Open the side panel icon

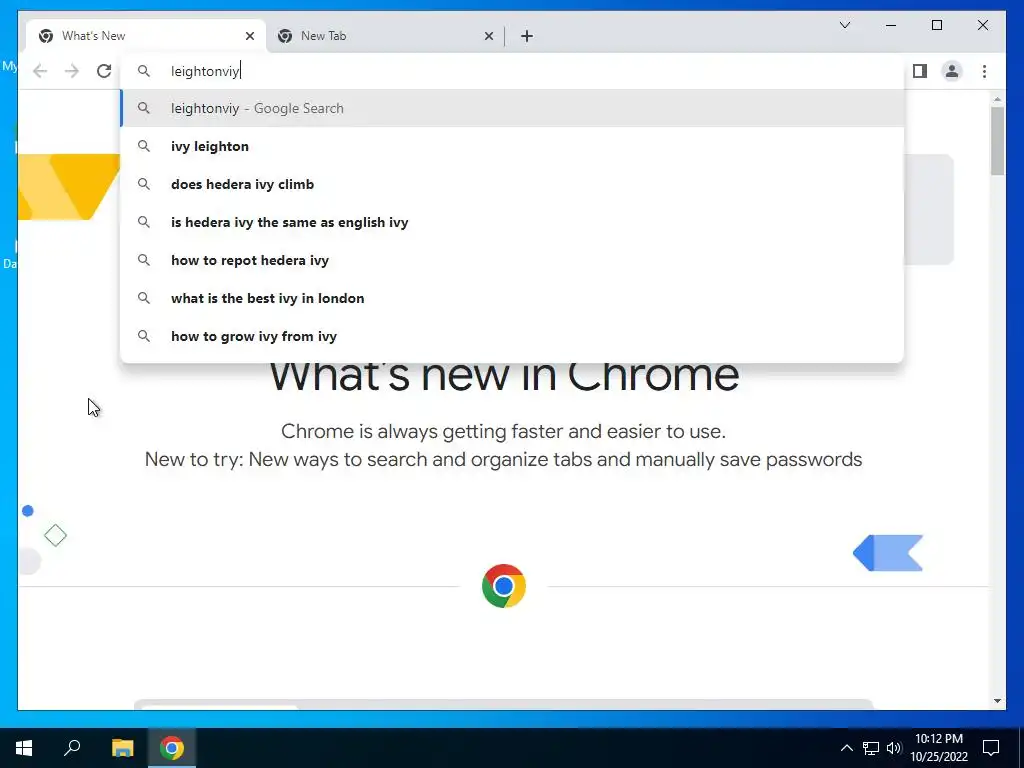click(x=920, y=71)
